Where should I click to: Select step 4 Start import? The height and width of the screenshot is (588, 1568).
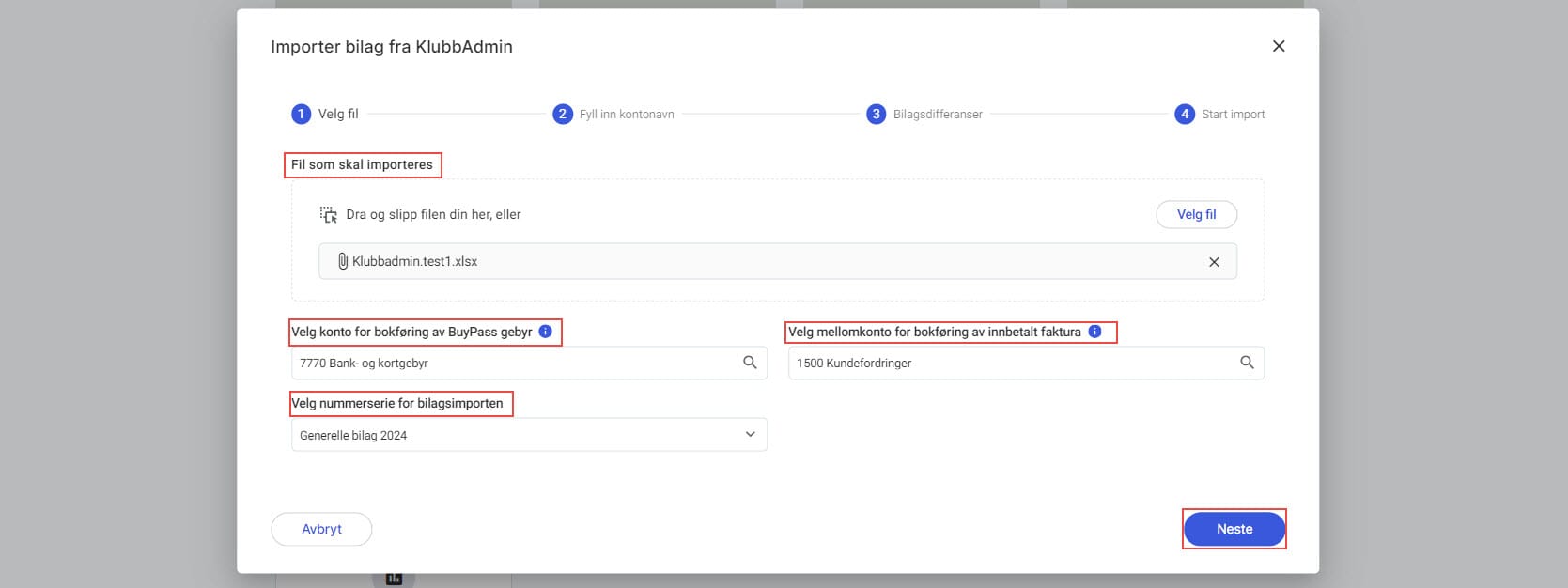pos(1185,114)
